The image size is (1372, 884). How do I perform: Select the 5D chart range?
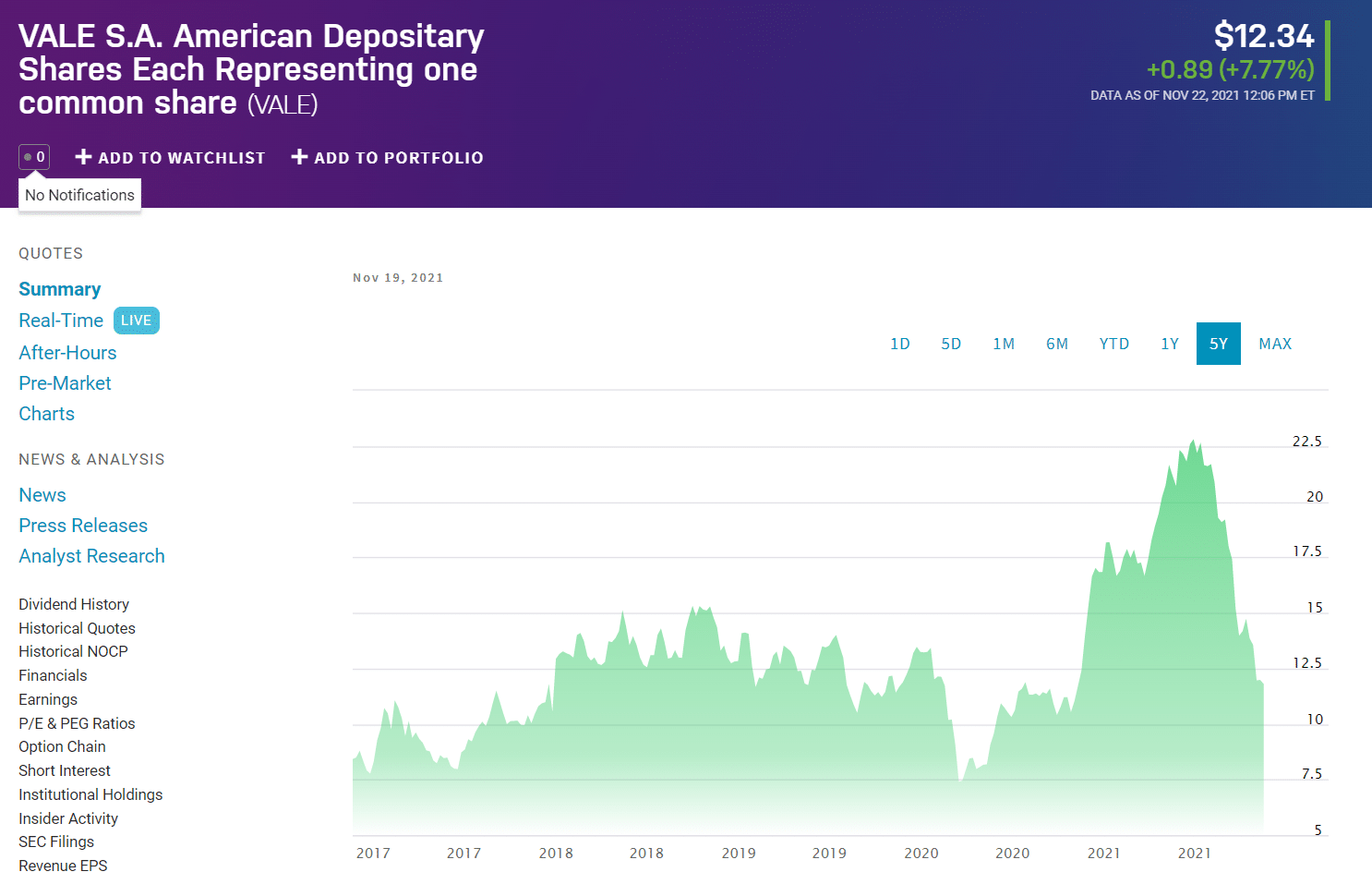(951, 344)
